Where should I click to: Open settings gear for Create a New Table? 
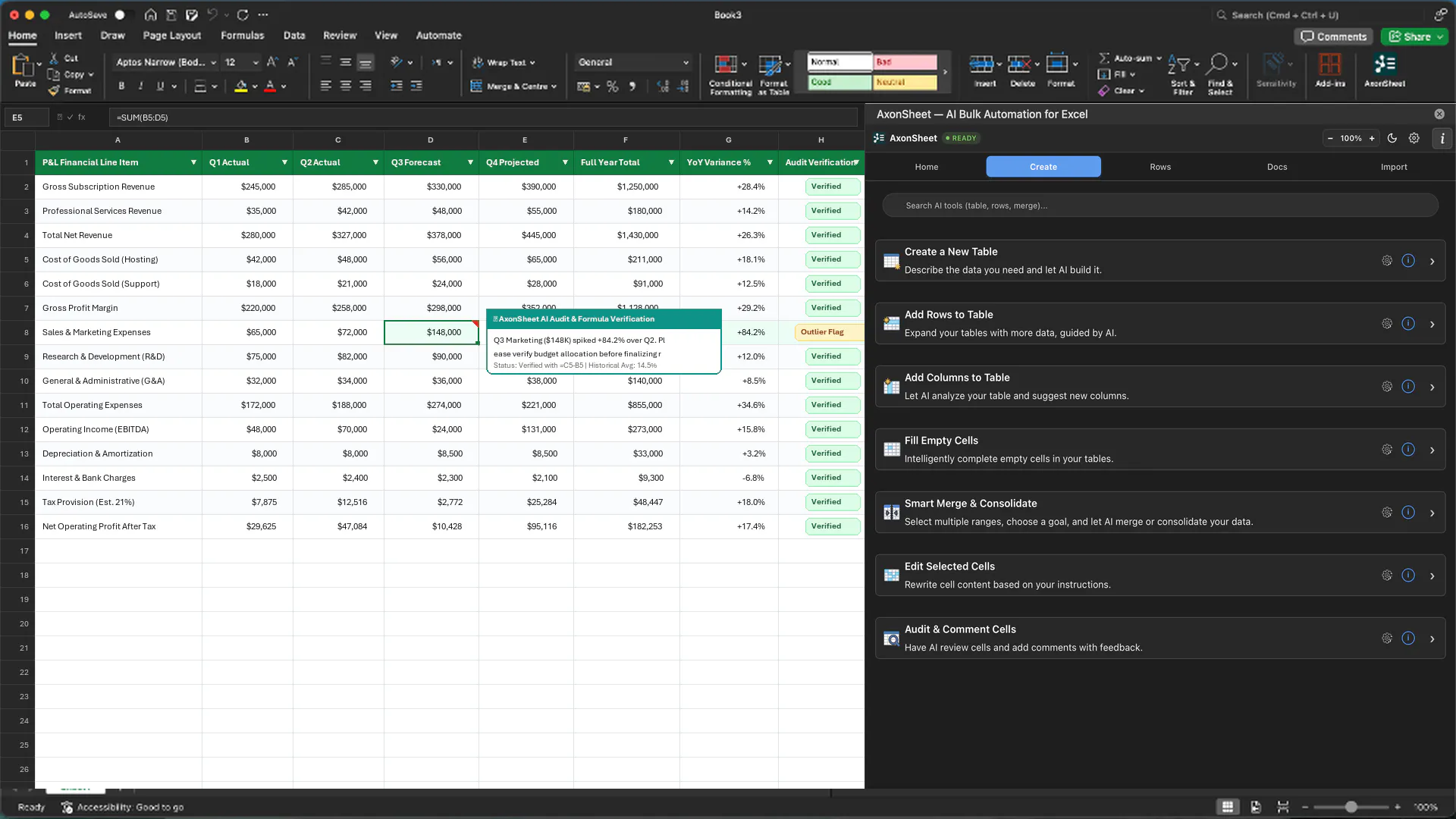[x=1387, y=261]
